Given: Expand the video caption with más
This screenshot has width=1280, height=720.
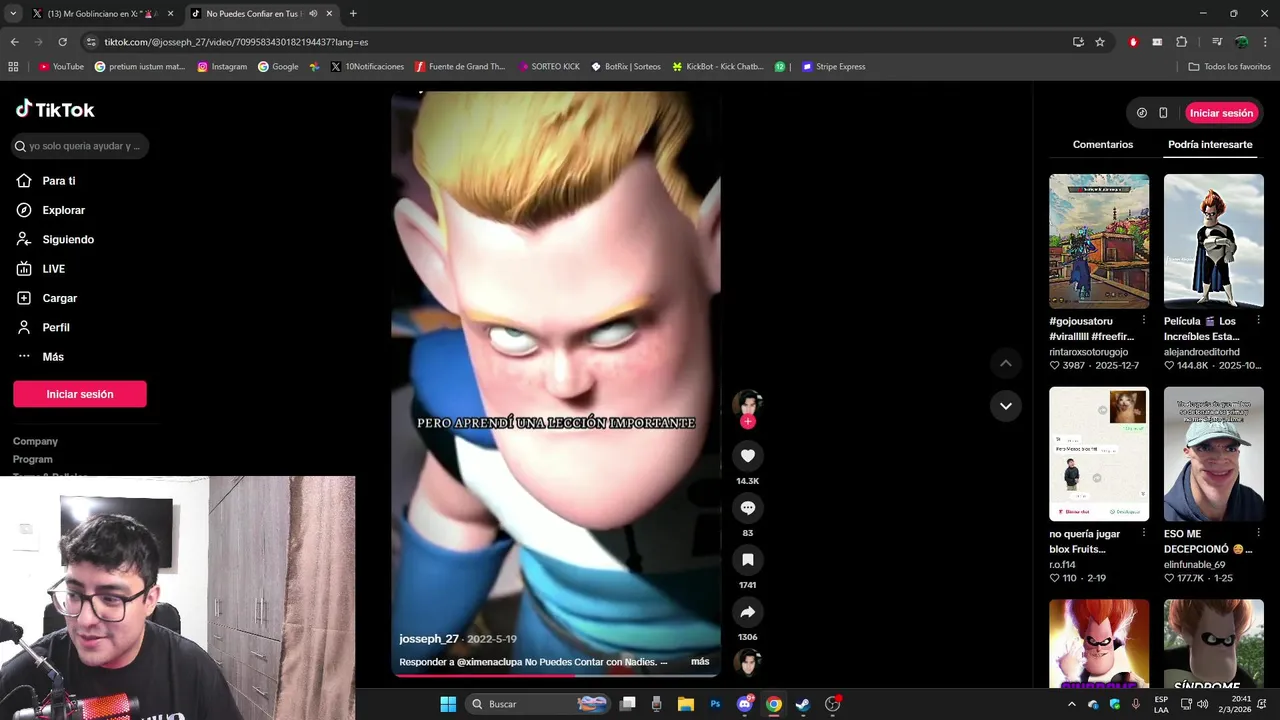Looking at the screenshot, I should pos(700,662).
